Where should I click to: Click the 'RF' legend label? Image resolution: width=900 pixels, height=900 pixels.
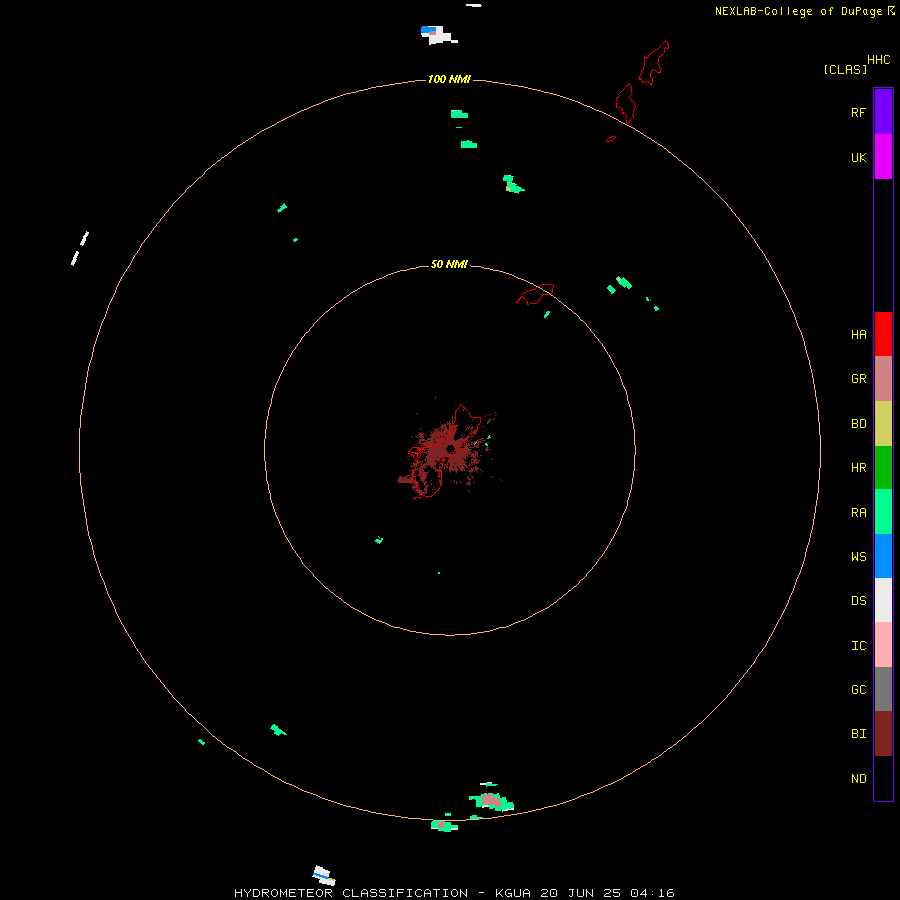pos(858,112)
